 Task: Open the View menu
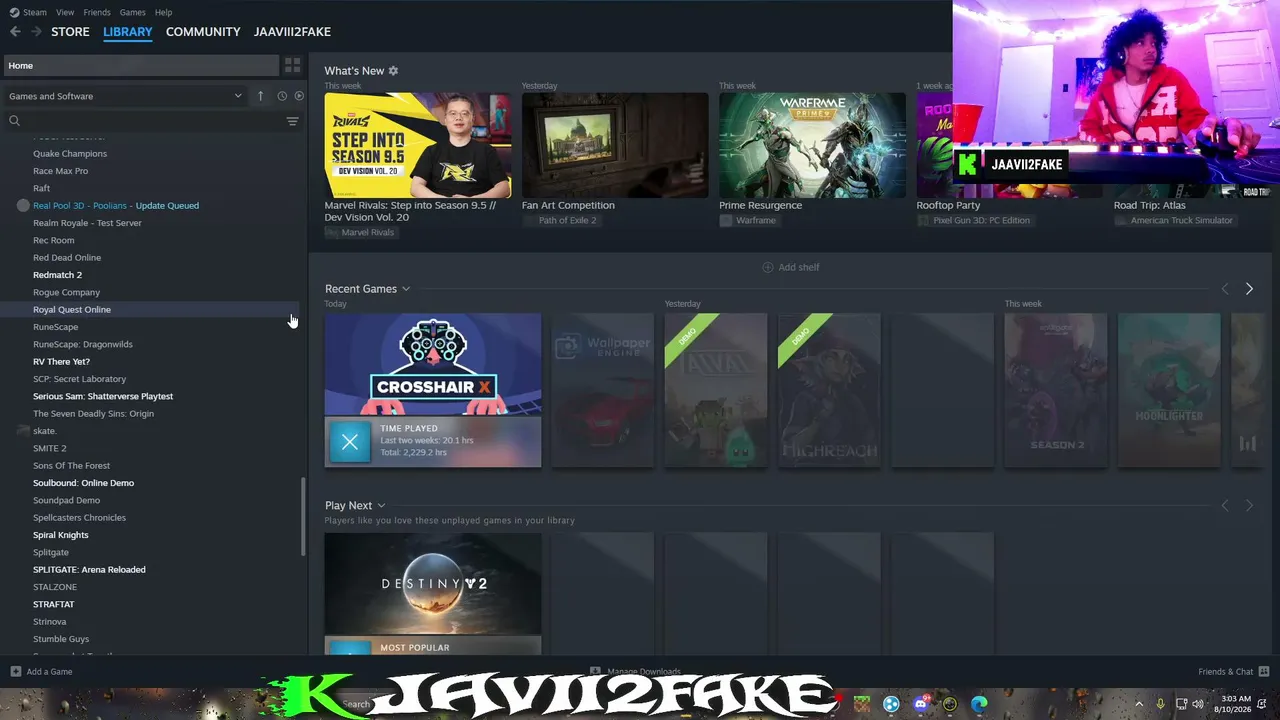[x=65, y=12]
